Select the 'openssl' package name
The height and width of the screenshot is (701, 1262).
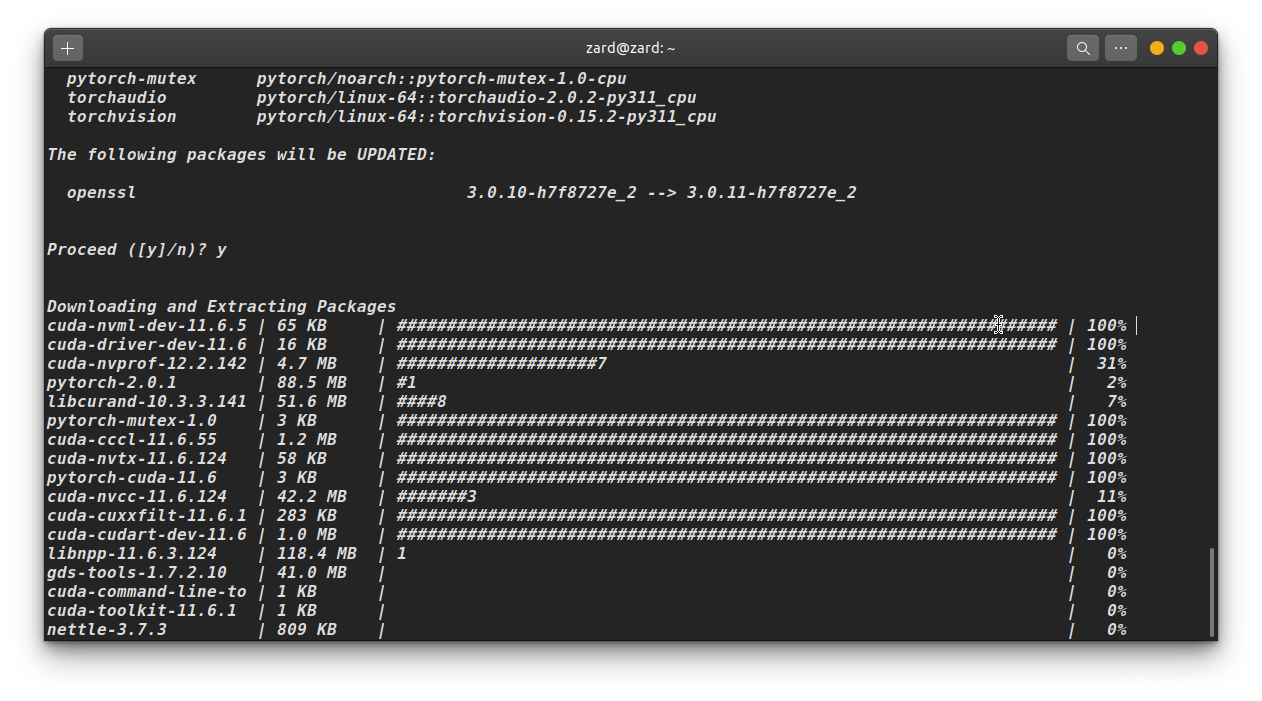click(x=102, y=193)
